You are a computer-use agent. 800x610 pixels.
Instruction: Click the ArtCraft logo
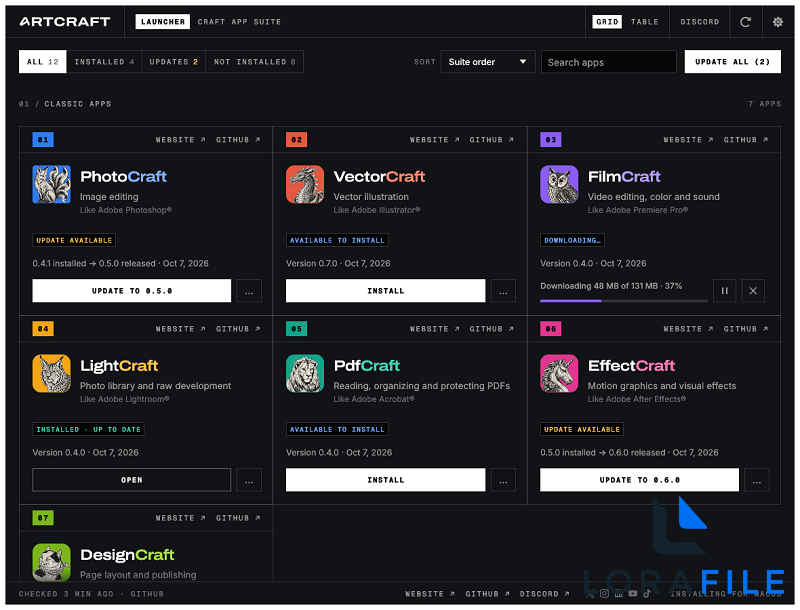65,22
